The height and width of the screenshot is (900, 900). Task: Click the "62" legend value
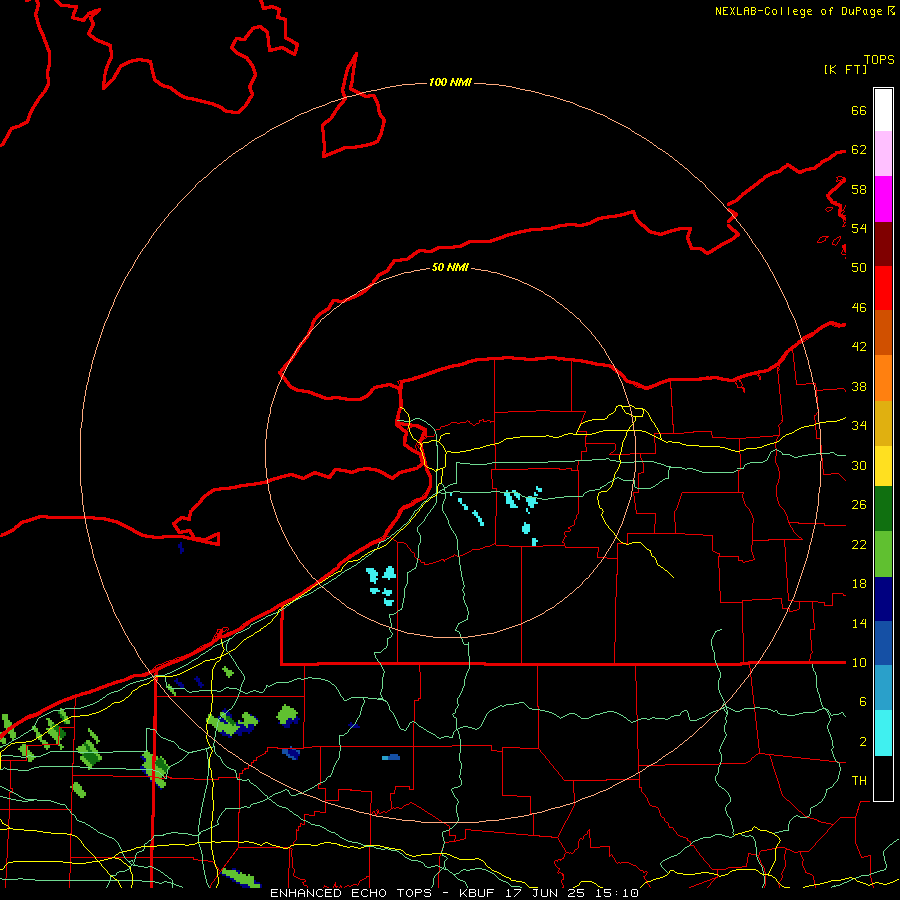pyautogui.click(x=859, y=150)
